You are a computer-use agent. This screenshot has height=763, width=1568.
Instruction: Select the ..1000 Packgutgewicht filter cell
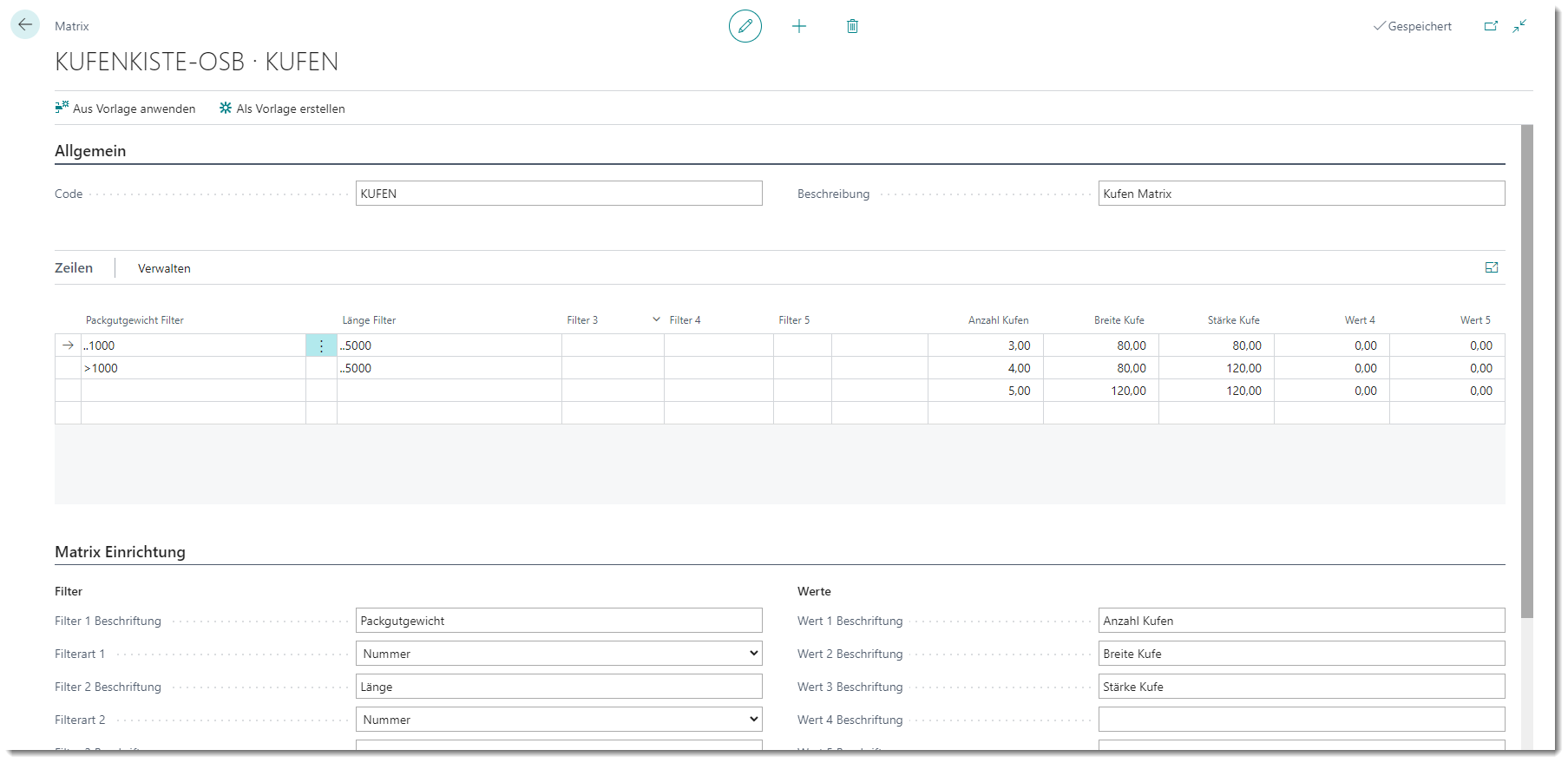(x=193, y=345)
